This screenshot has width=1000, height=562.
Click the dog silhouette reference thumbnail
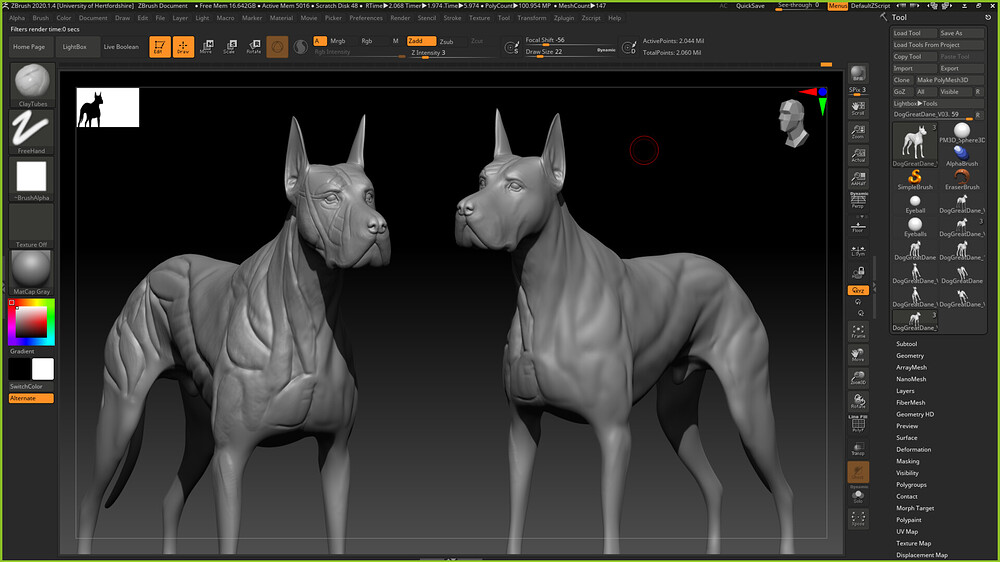tap(108, 107)
